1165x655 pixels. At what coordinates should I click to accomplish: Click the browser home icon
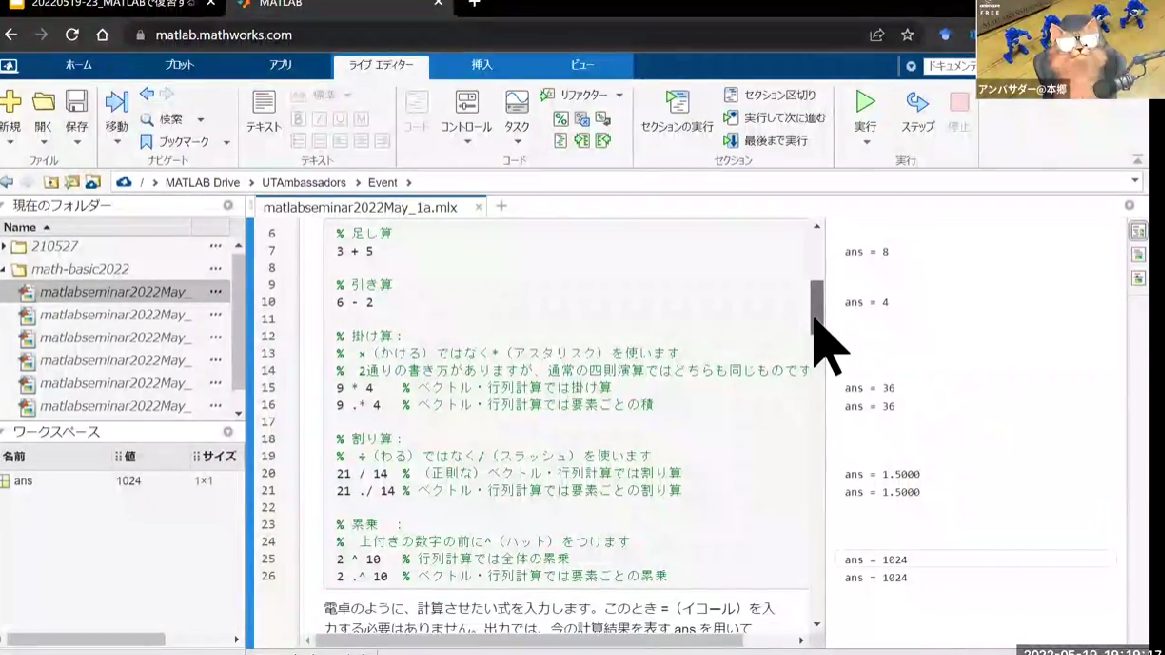tap(103, 35)
